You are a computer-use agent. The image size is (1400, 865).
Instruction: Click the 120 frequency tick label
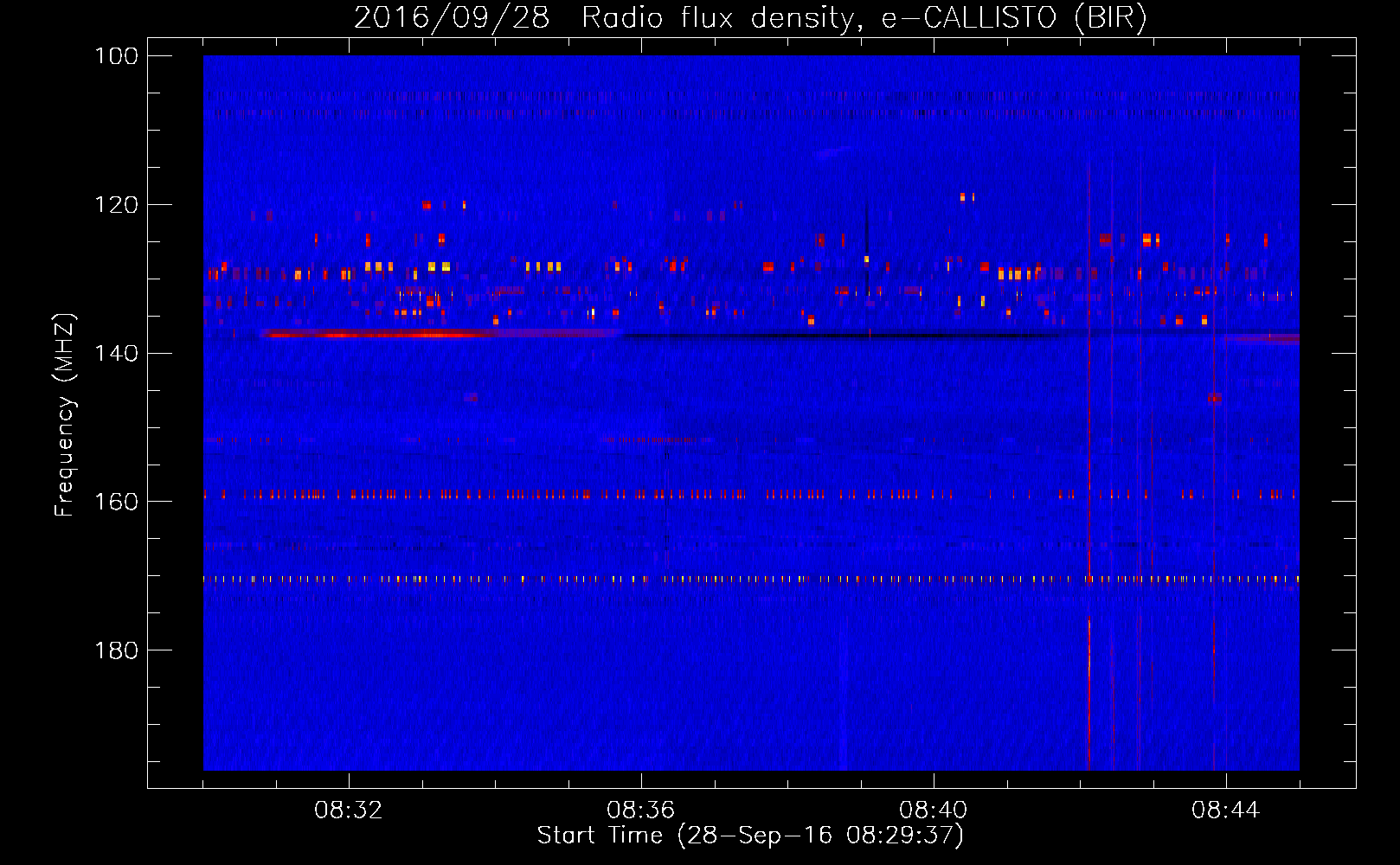coord(116,205)
